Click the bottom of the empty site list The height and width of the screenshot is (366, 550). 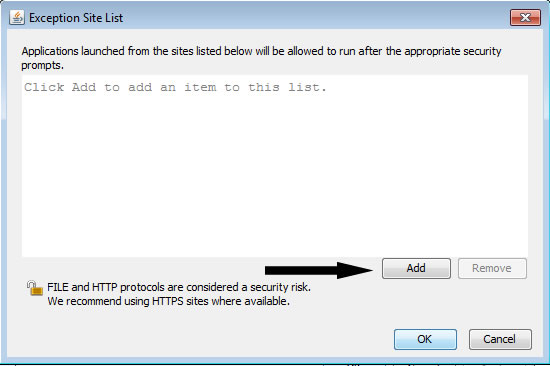pyautogui.click(x=275, y=246)
